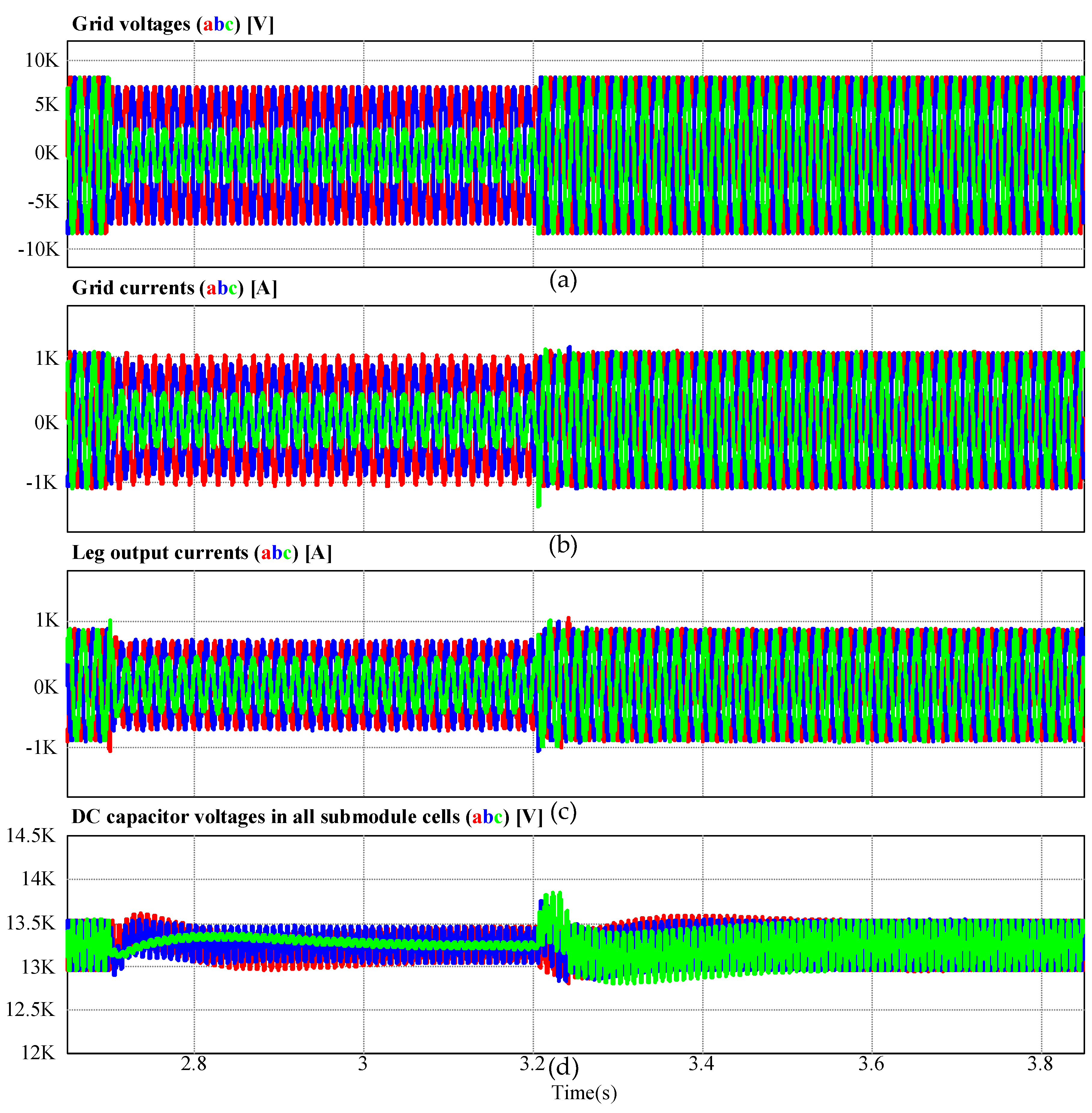Click the "14.5K" tick on capacitor voltages plot
Screen dimensions: 1092x1113
tap(30, 836)
